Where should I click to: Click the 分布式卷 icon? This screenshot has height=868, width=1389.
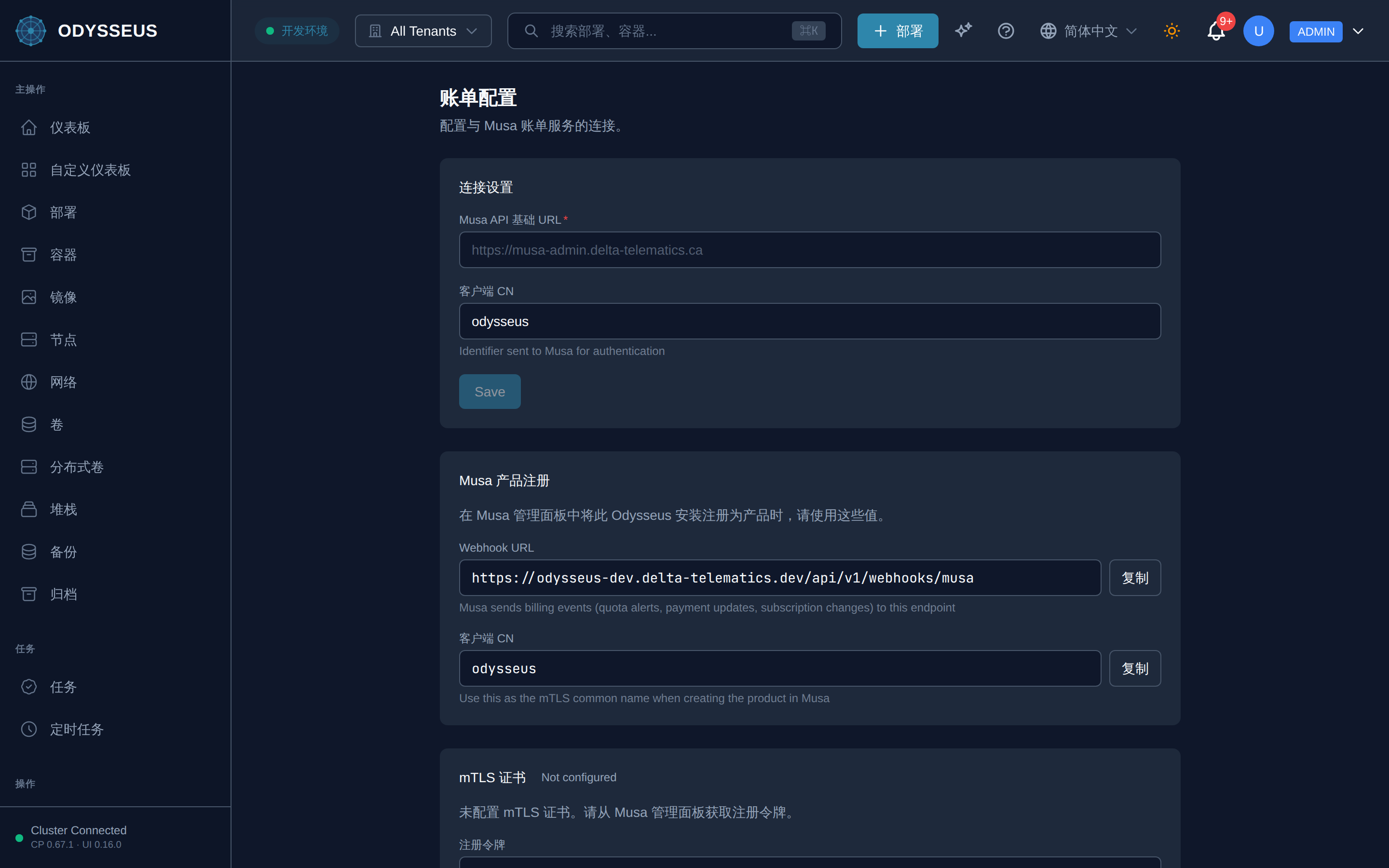29,467
